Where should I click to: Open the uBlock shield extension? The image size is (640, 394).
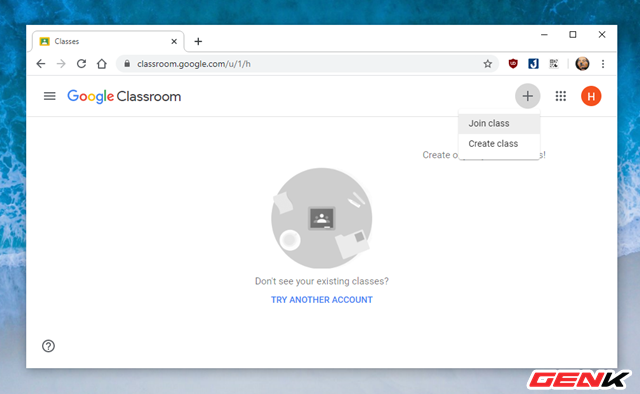coord(513,64)
